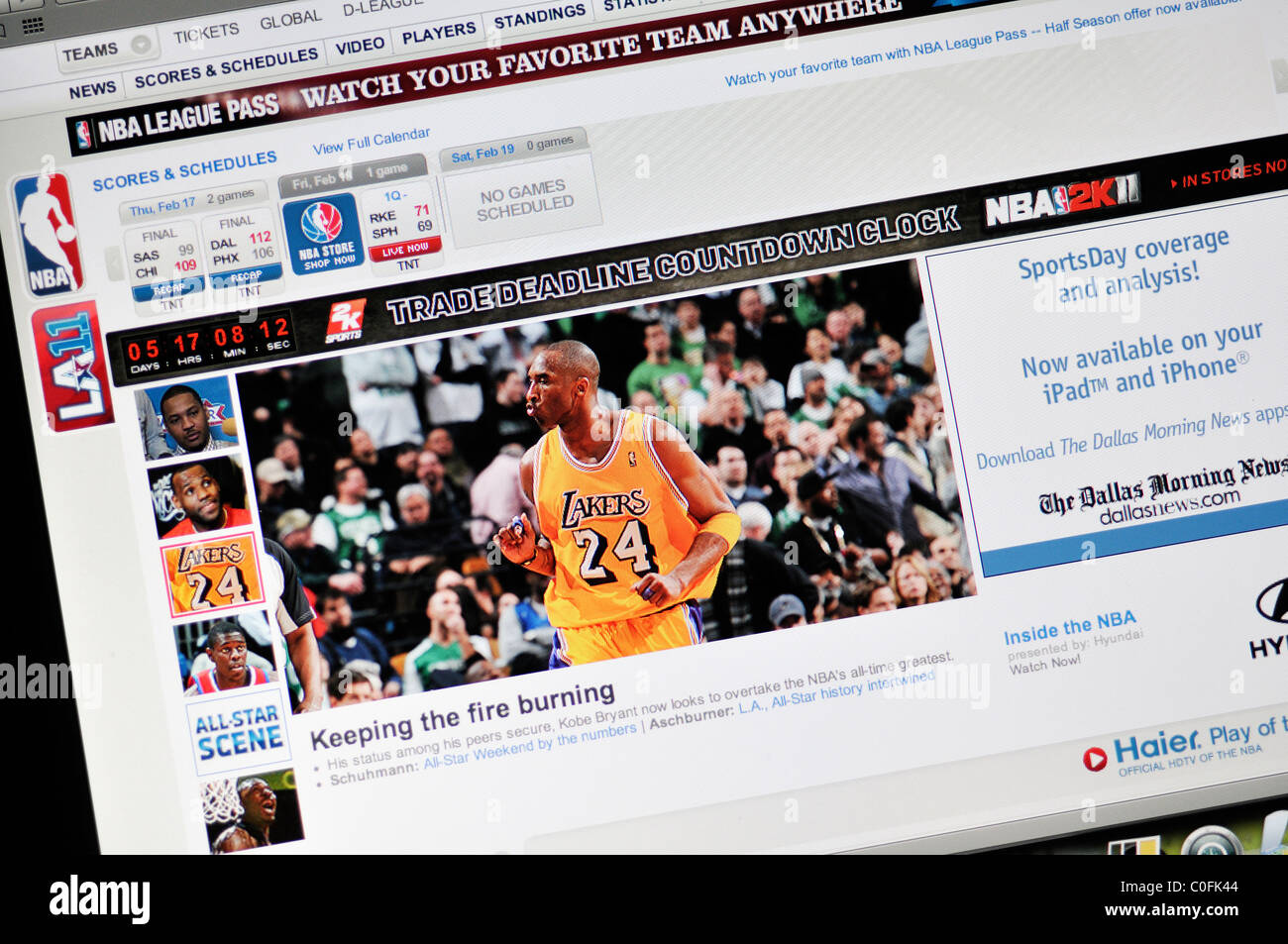Screen dimensions: 1288x944
Task: Play the Haier Play of the Day video
Action: coord(1094,759)
